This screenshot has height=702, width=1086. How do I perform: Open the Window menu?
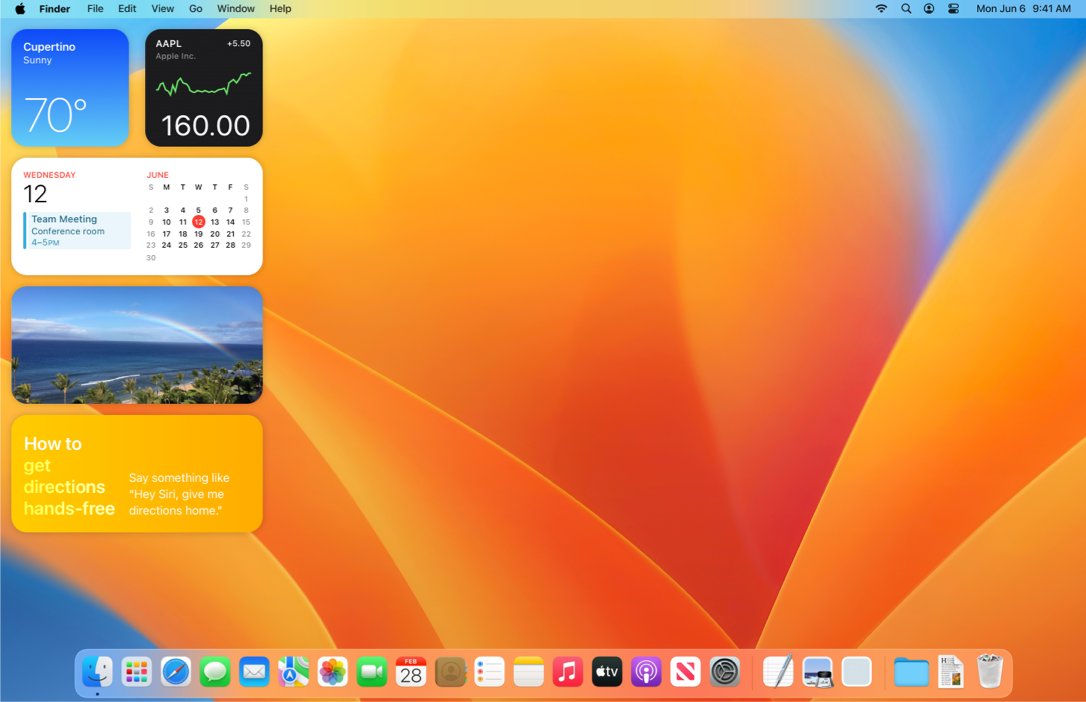click(236, 8)
